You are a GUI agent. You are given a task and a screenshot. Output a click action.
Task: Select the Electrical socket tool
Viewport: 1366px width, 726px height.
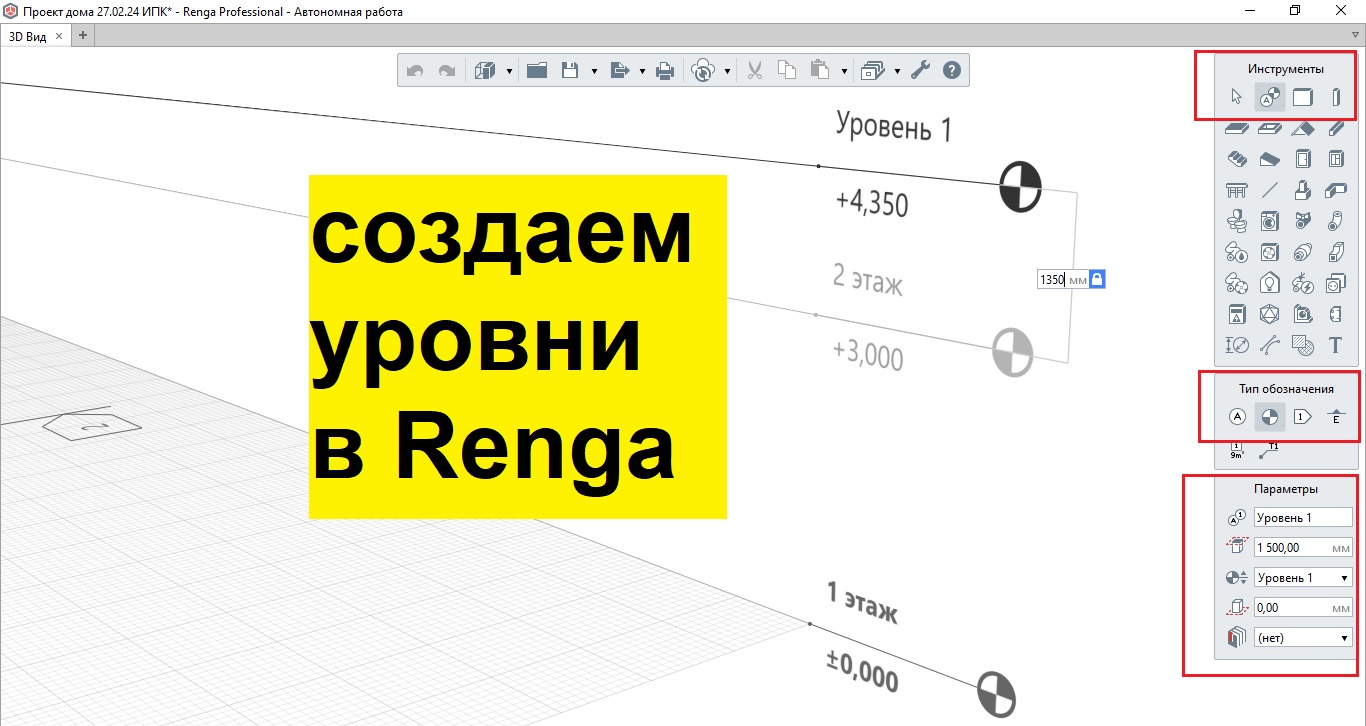tap(1335, 283)
